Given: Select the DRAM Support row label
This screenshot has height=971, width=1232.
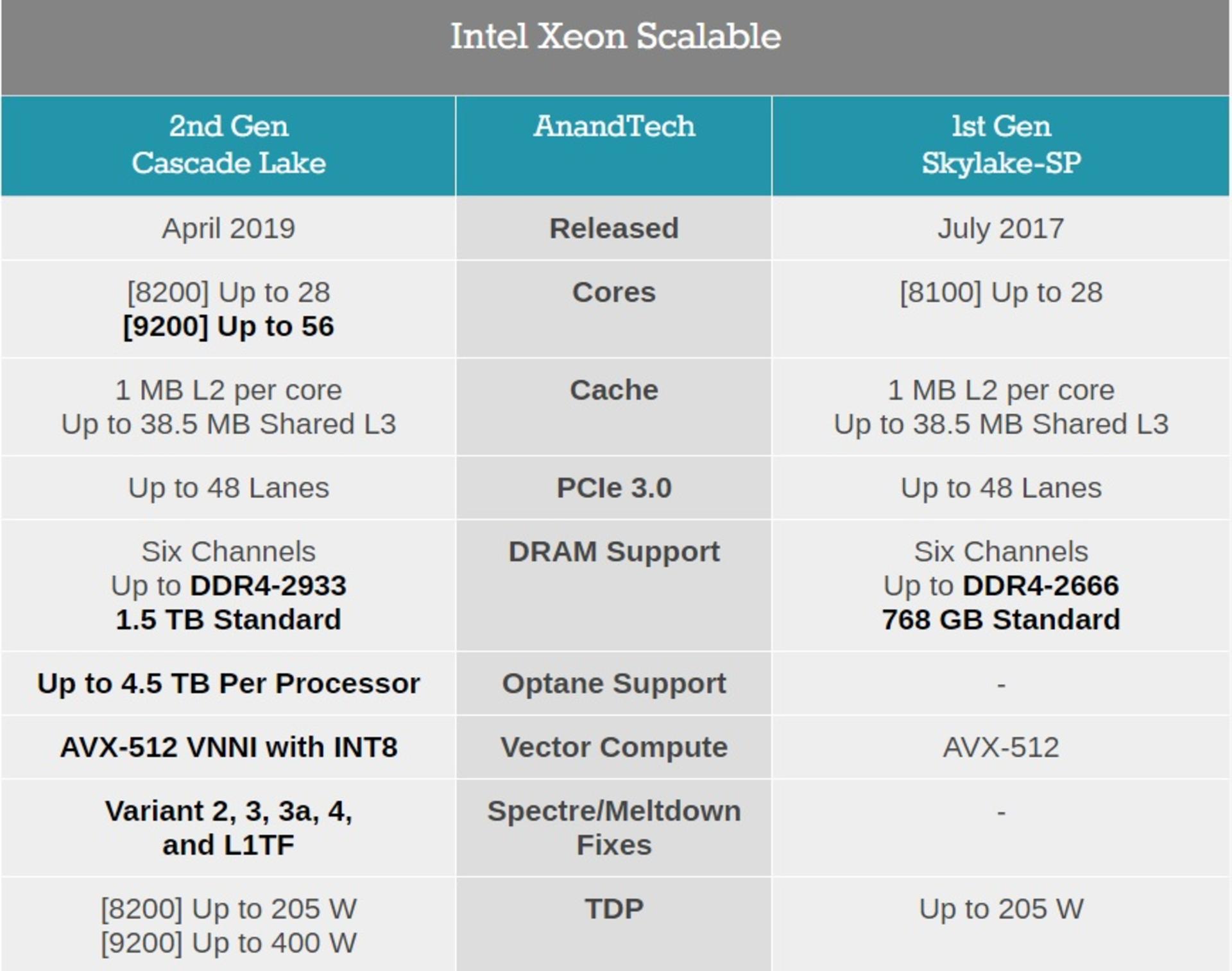Looking at the screenshot, I should (x=614, y=552).
